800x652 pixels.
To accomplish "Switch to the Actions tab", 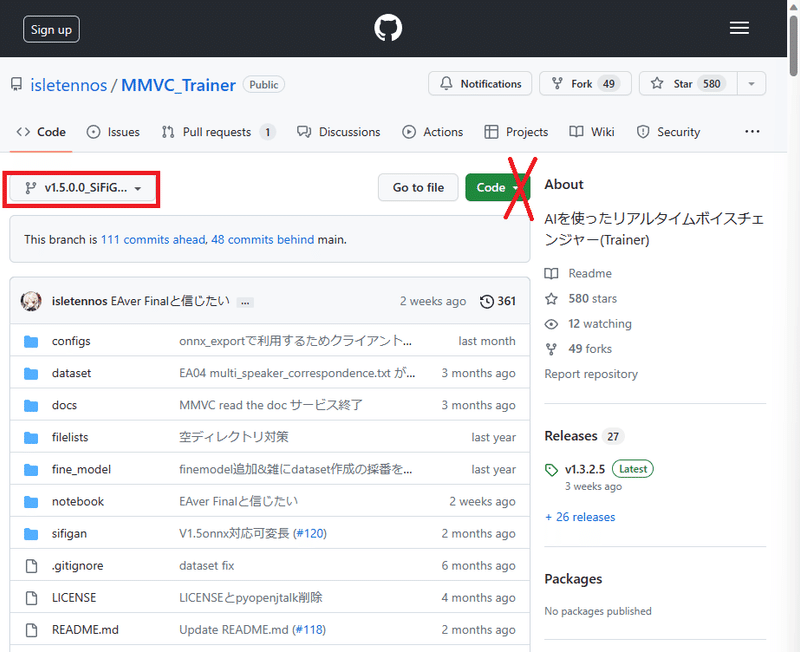I will 433,132.
